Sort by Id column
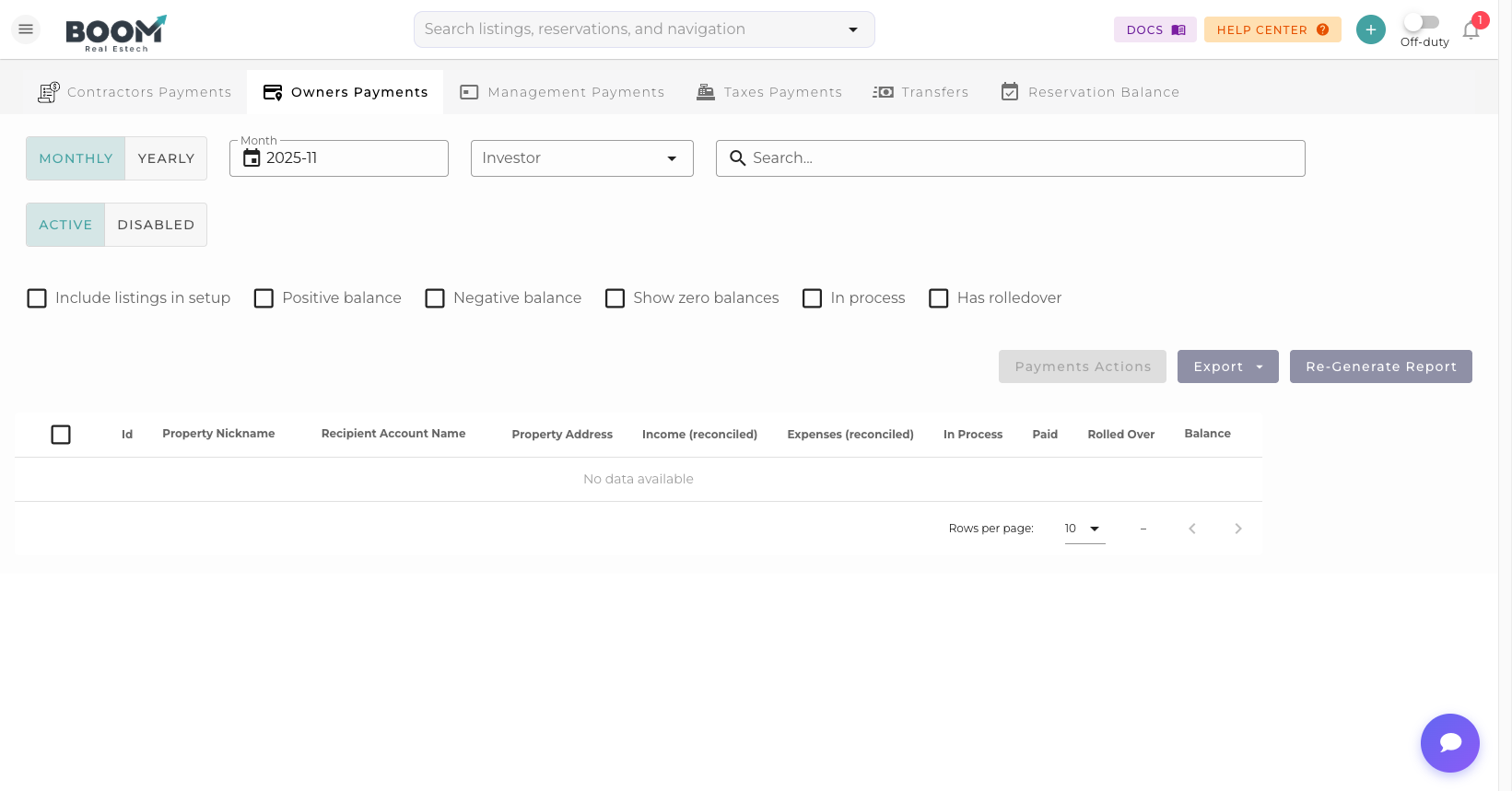The width and height of the screenshot is (1512, 791). coord(127,435)
